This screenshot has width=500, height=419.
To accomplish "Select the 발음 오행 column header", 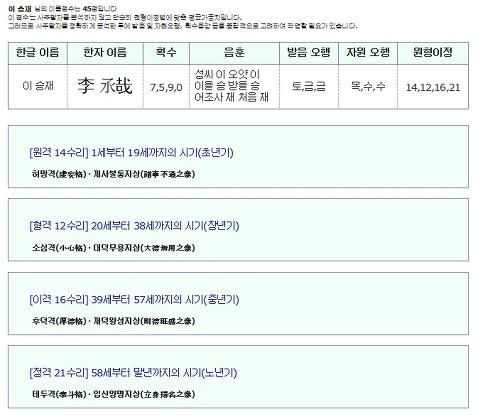I will tap(309, 53).
